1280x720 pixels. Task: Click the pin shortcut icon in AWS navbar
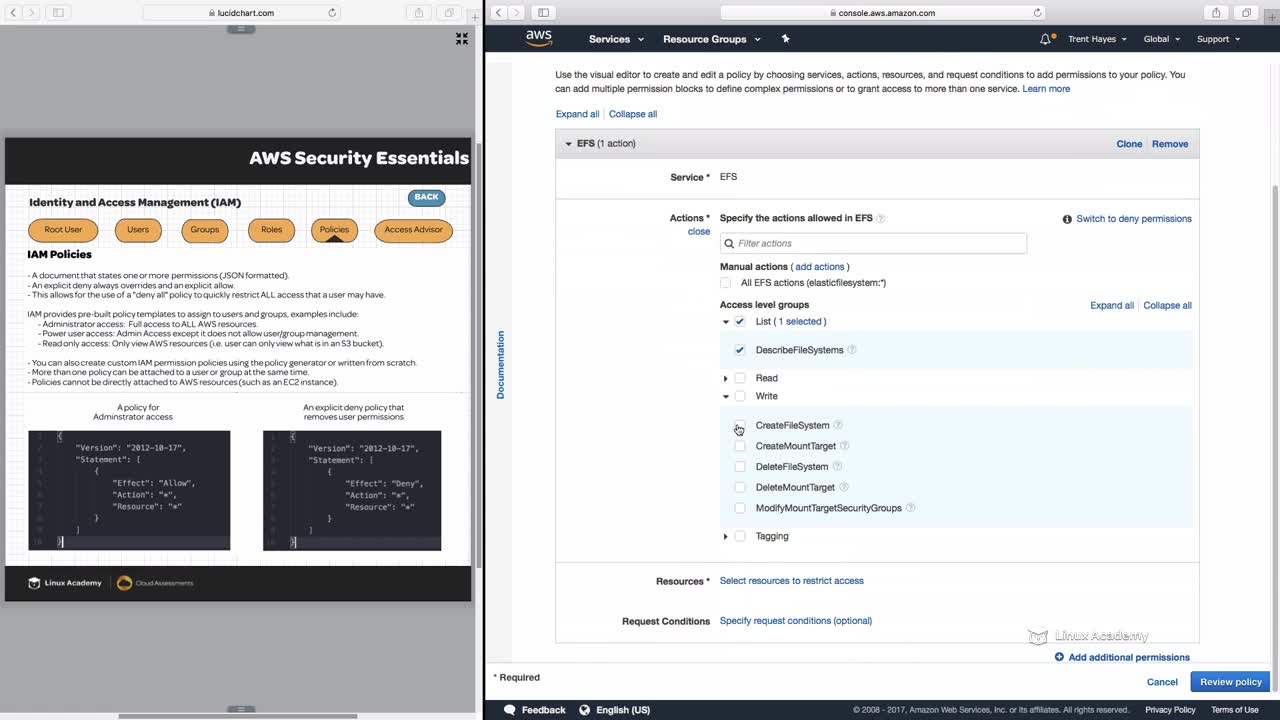[785, 39]
